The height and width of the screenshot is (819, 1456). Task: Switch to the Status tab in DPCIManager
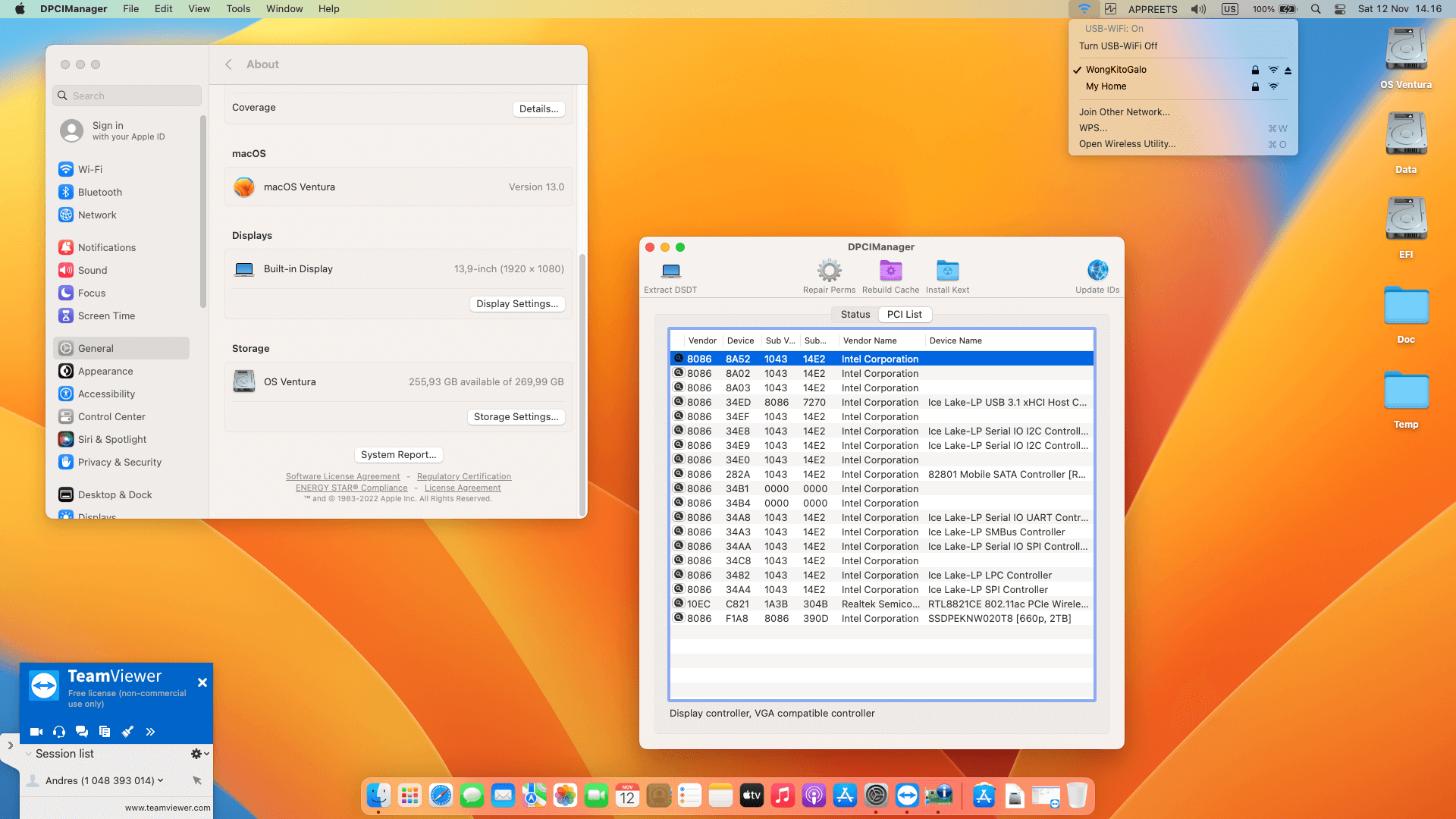click(x=855, y=315)
